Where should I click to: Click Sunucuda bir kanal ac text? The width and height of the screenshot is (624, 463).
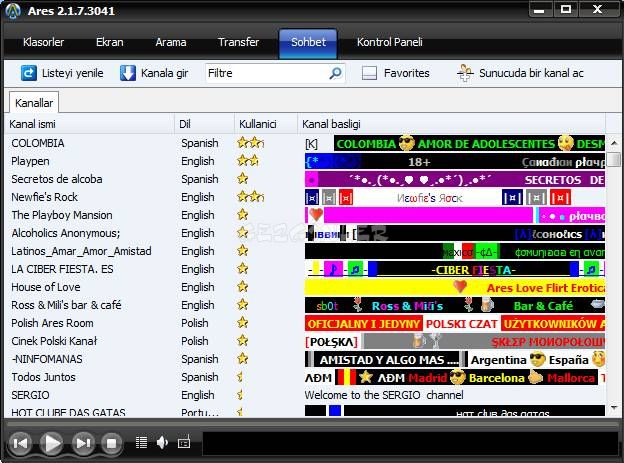tap(531, 73)
